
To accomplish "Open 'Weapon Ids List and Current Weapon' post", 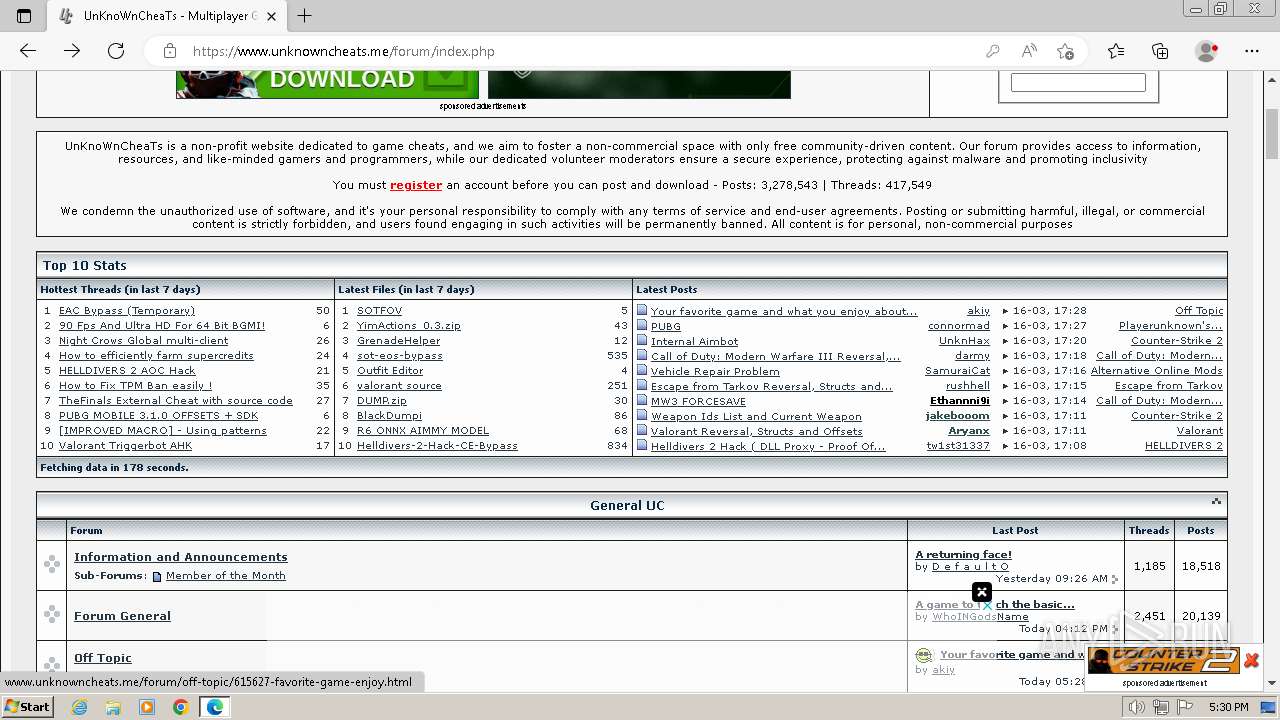I will [x=756, y=417].
